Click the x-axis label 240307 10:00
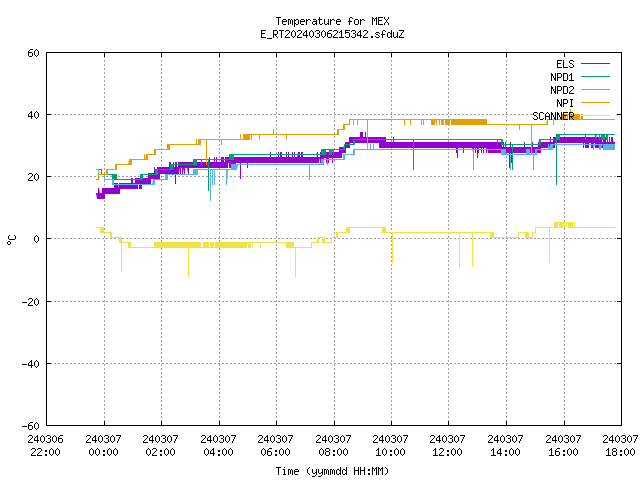The width and height of the screenshot is (640, 480). click(x=391, y=446)
